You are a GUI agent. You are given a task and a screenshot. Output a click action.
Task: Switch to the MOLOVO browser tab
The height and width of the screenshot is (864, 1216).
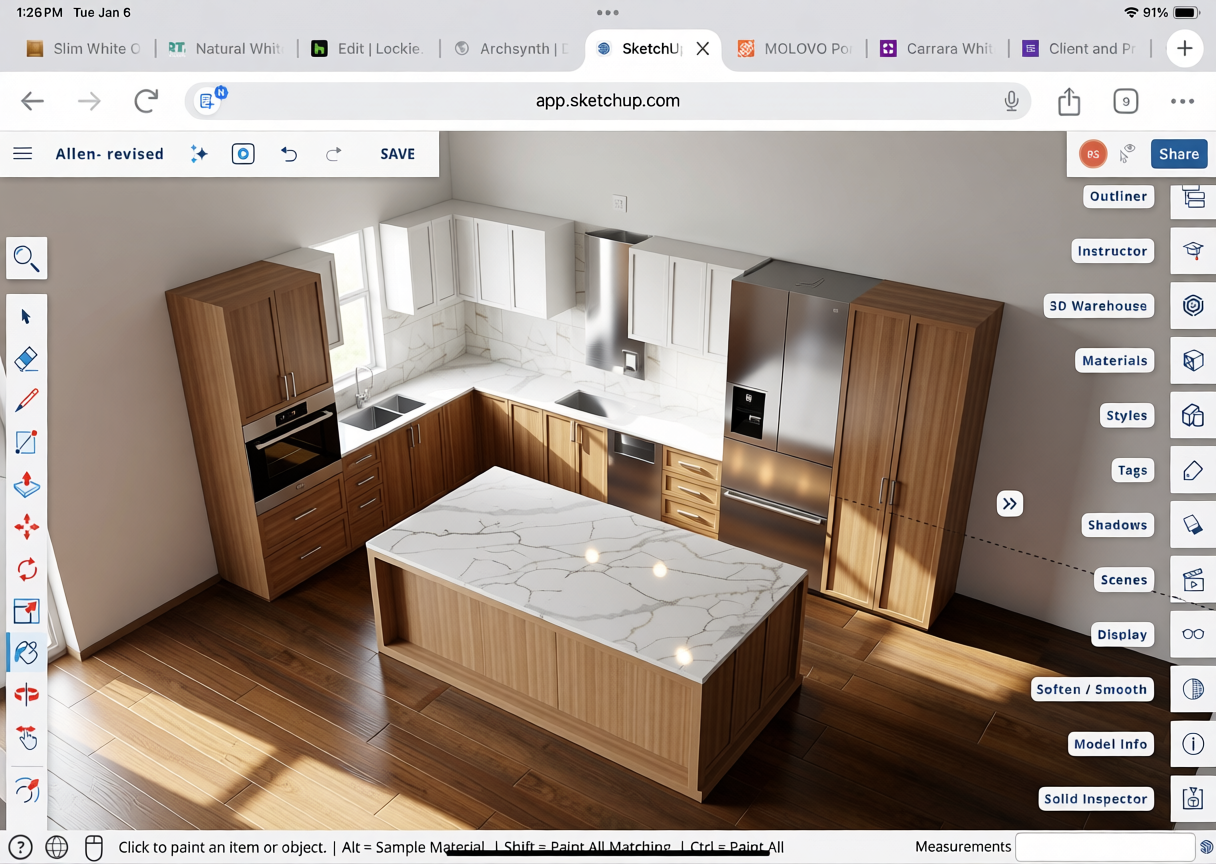click(x=795, y=48)
